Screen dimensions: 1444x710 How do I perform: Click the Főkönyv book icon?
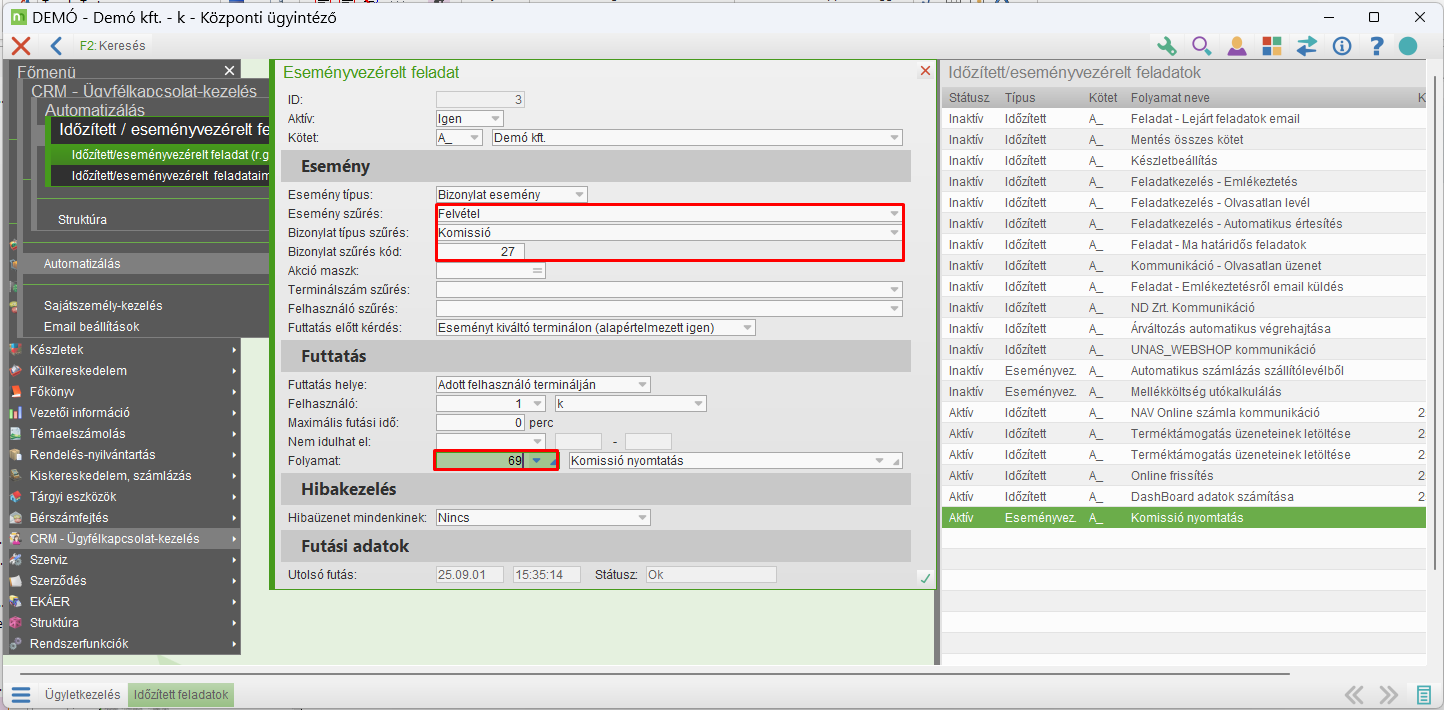click(x=15, y=392)
